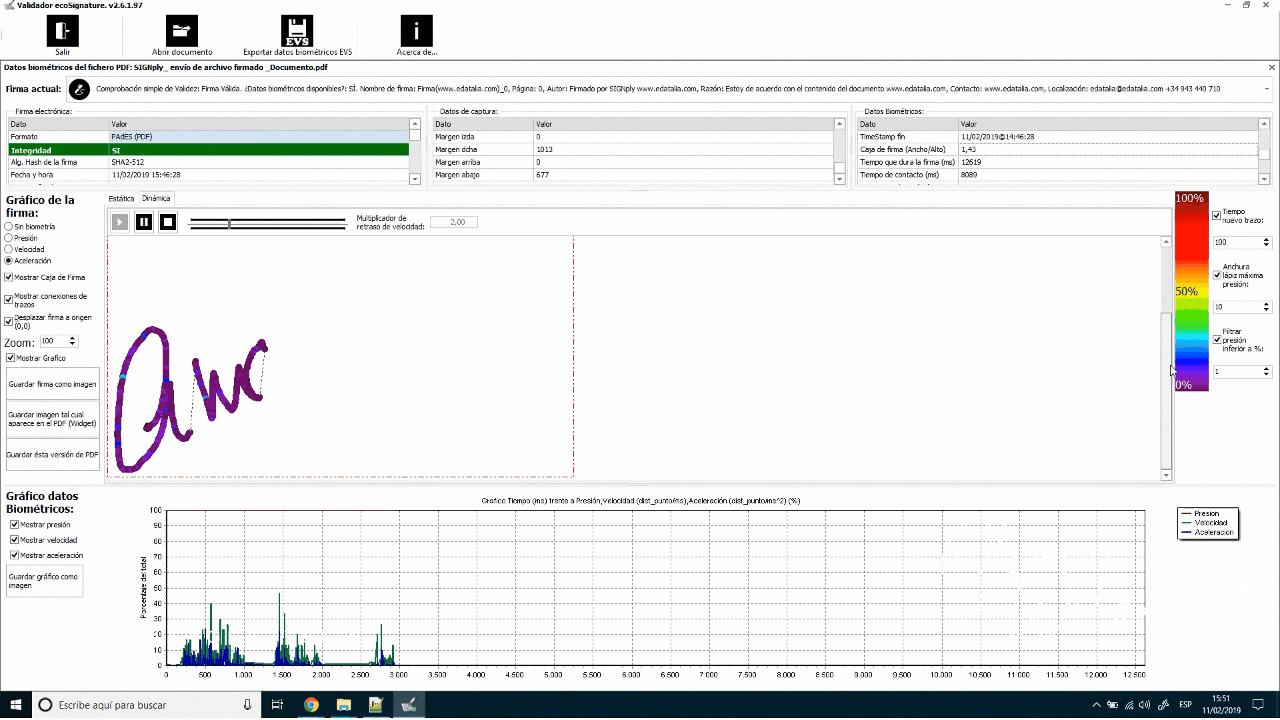1280x720 pixels.
Task: Toggle Mostrar velocidad checkbox
Action: pyautogui.click(x=14, y=540)
